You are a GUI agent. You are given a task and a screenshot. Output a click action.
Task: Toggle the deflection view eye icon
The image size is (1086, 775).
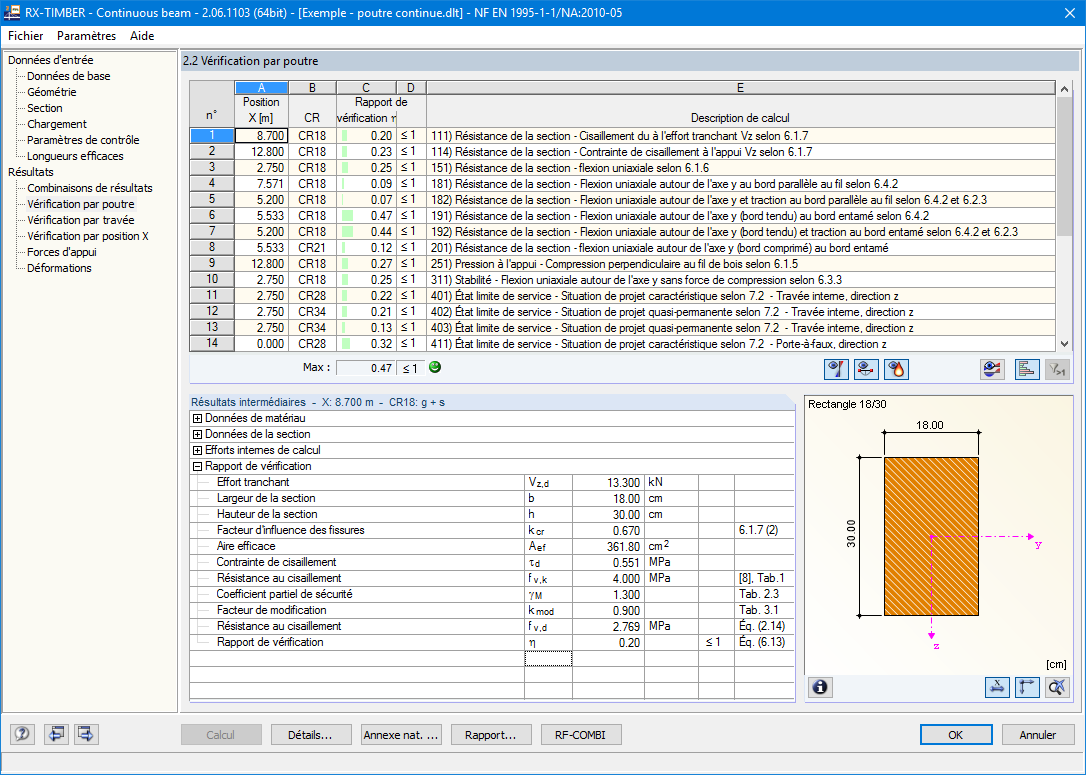click(x=866, y=369)
